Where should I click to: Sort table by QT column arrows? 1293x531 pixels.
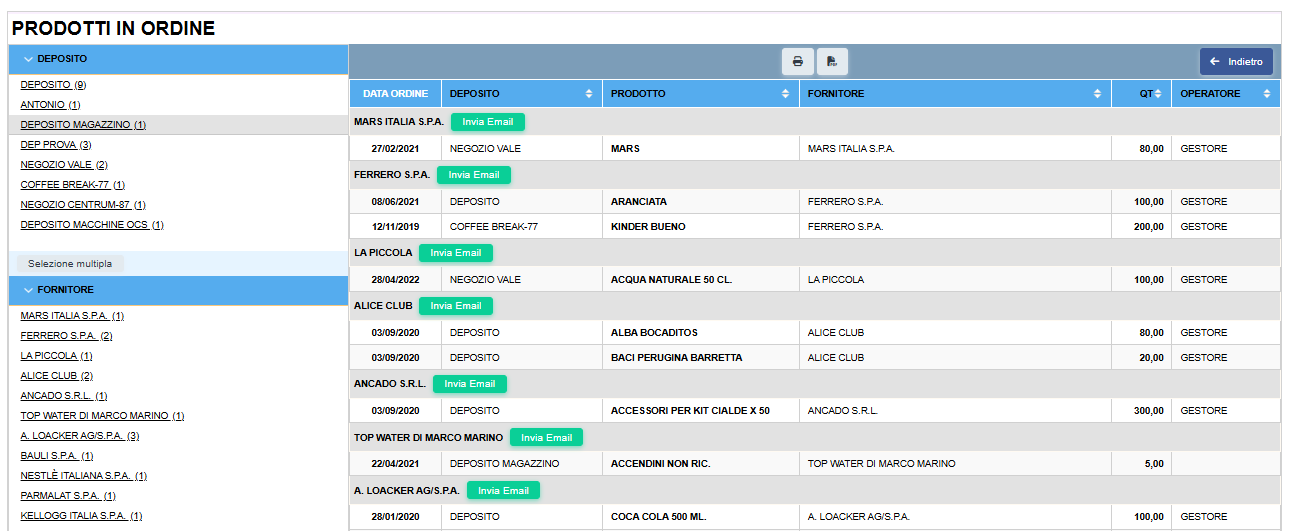click(1159, 94)
